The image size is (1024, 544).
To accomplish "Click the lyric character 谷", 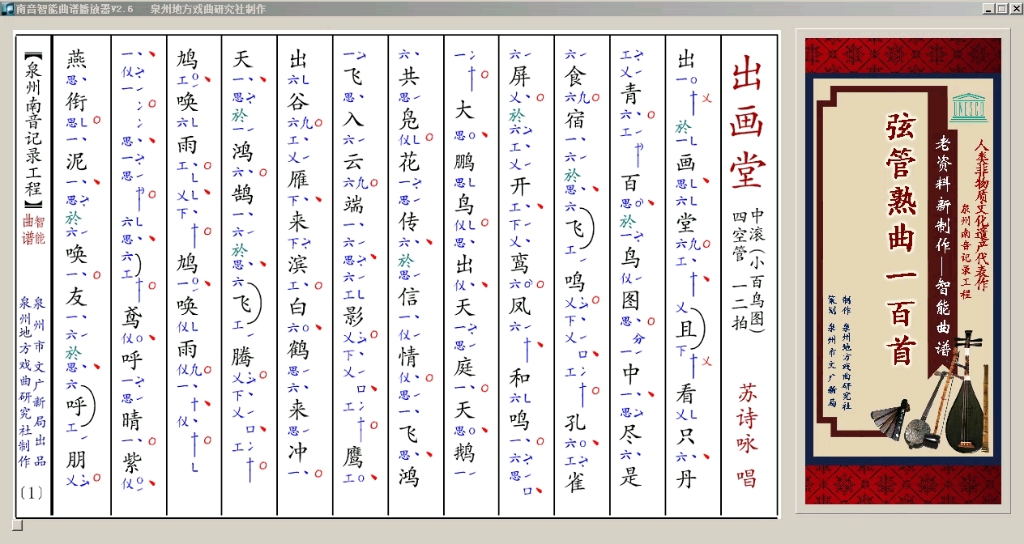I will pos(298,101).
